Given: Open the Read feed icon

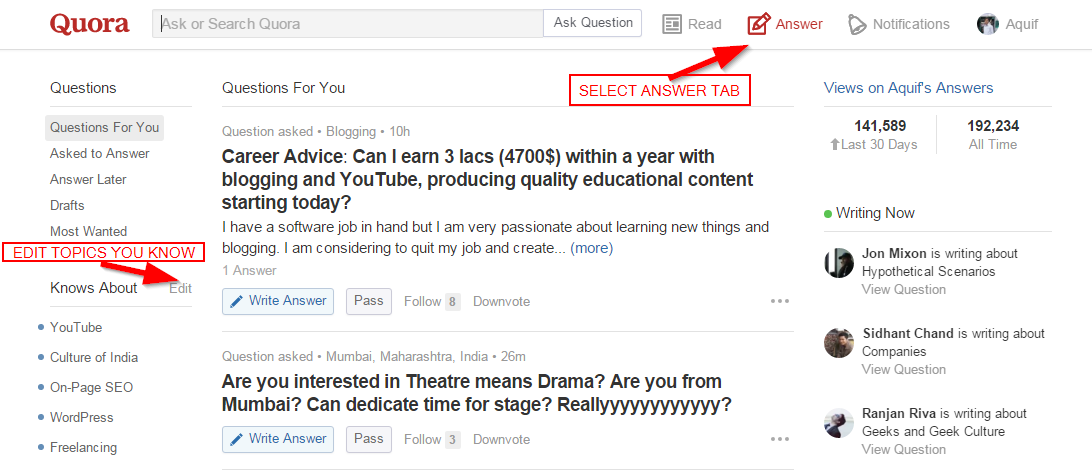Looking at the screenshot, I should point(672,24).
